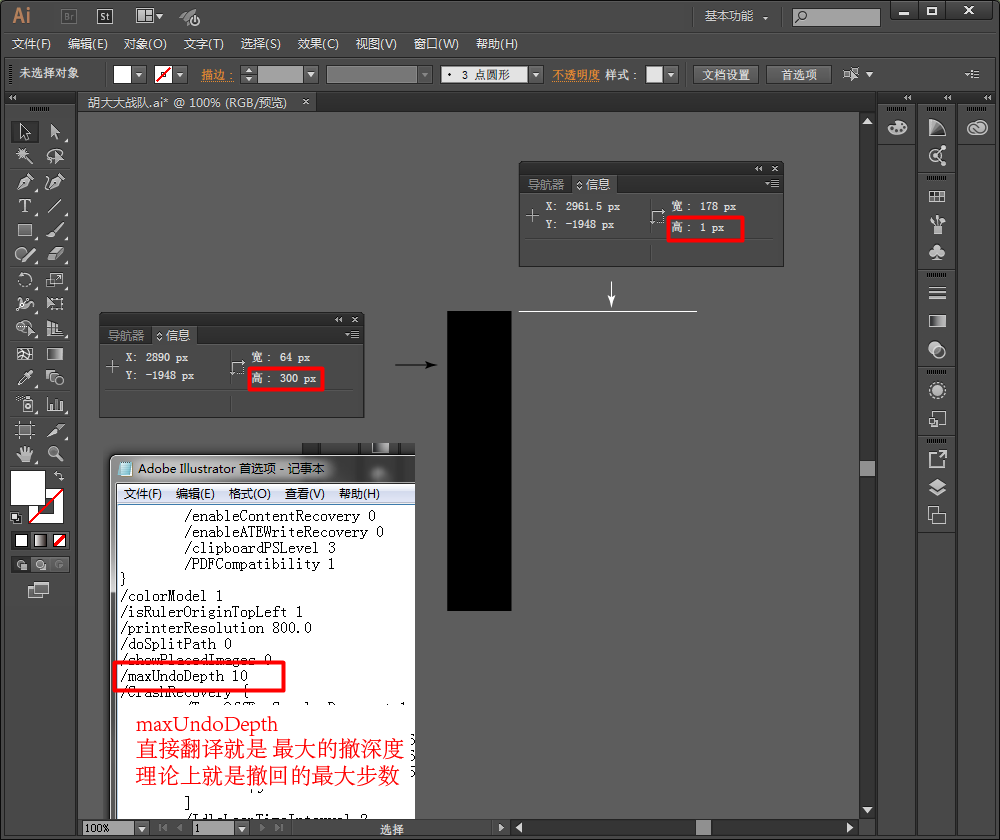
Task: Select the Direct Selection tool
Action: click(55, 132)
